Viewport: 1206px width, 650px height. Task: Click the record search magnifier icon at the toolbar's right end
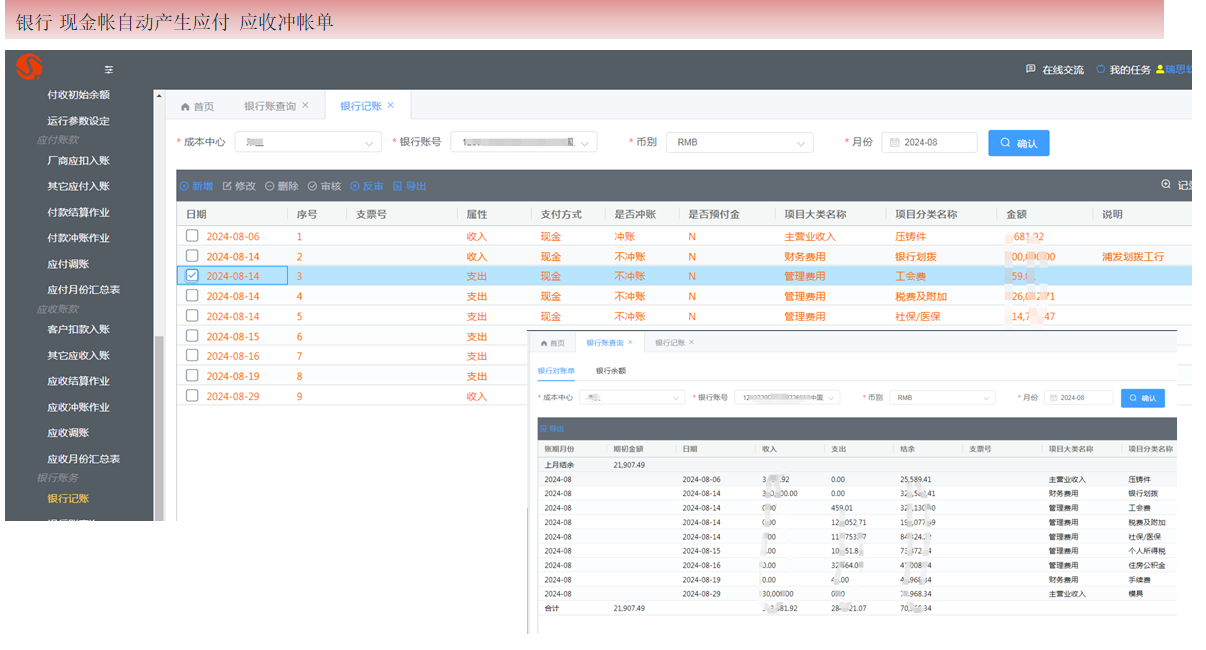[1165, 184]
